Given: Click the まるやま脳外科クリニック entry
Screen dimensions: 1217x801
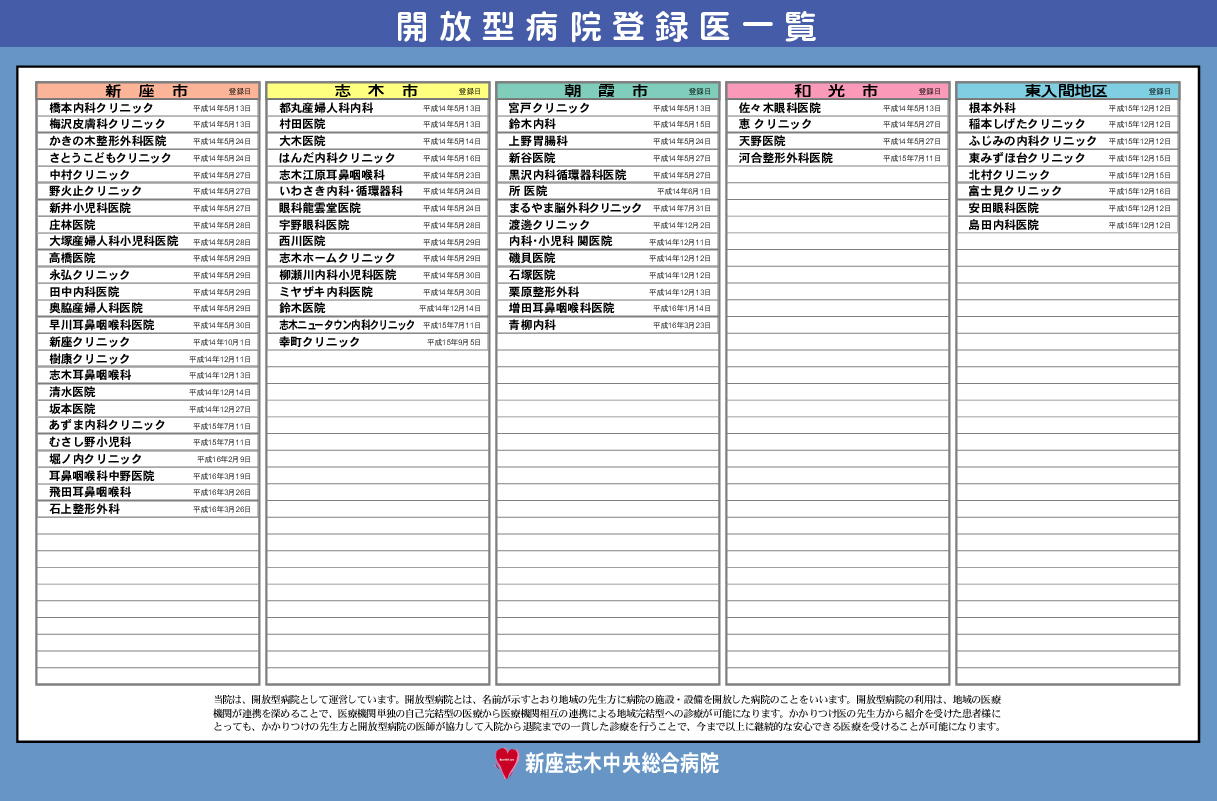Looking at the screenshot, I should (607, 208).
